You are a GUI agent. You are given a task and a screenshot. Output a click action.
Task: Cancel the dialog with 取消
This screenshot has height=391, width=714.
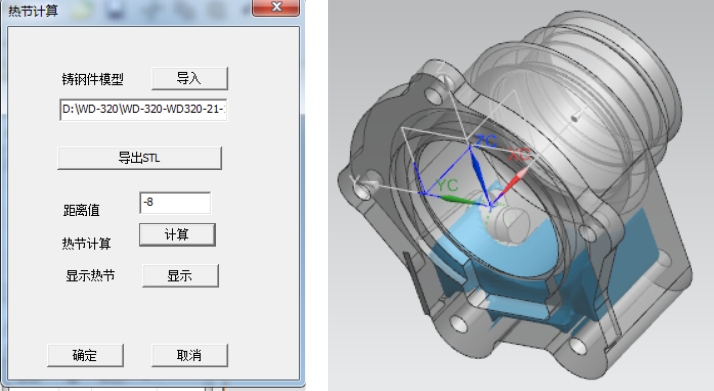(x=189, y=355)
